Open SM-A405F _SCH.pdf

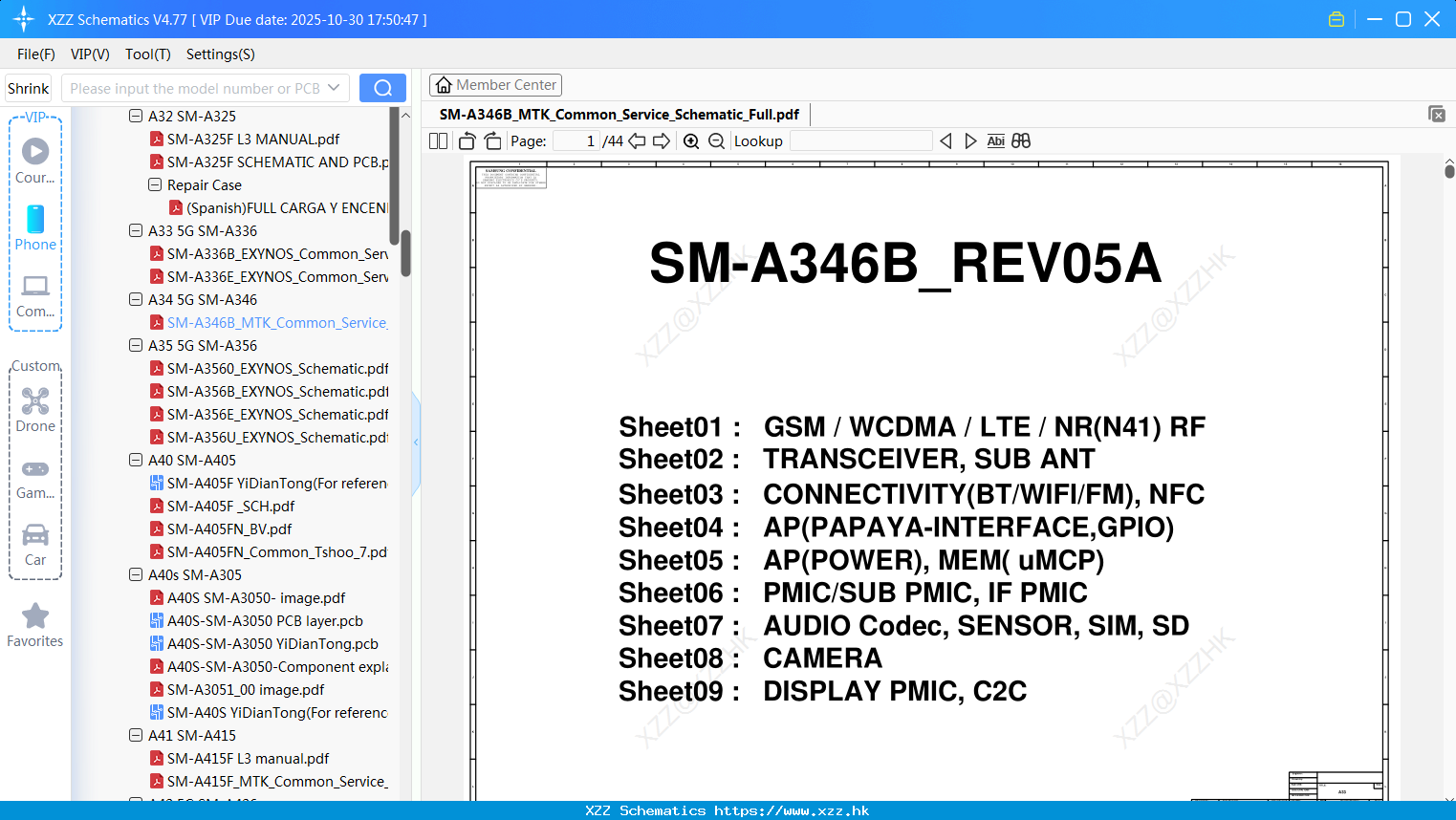pos(230,506)
